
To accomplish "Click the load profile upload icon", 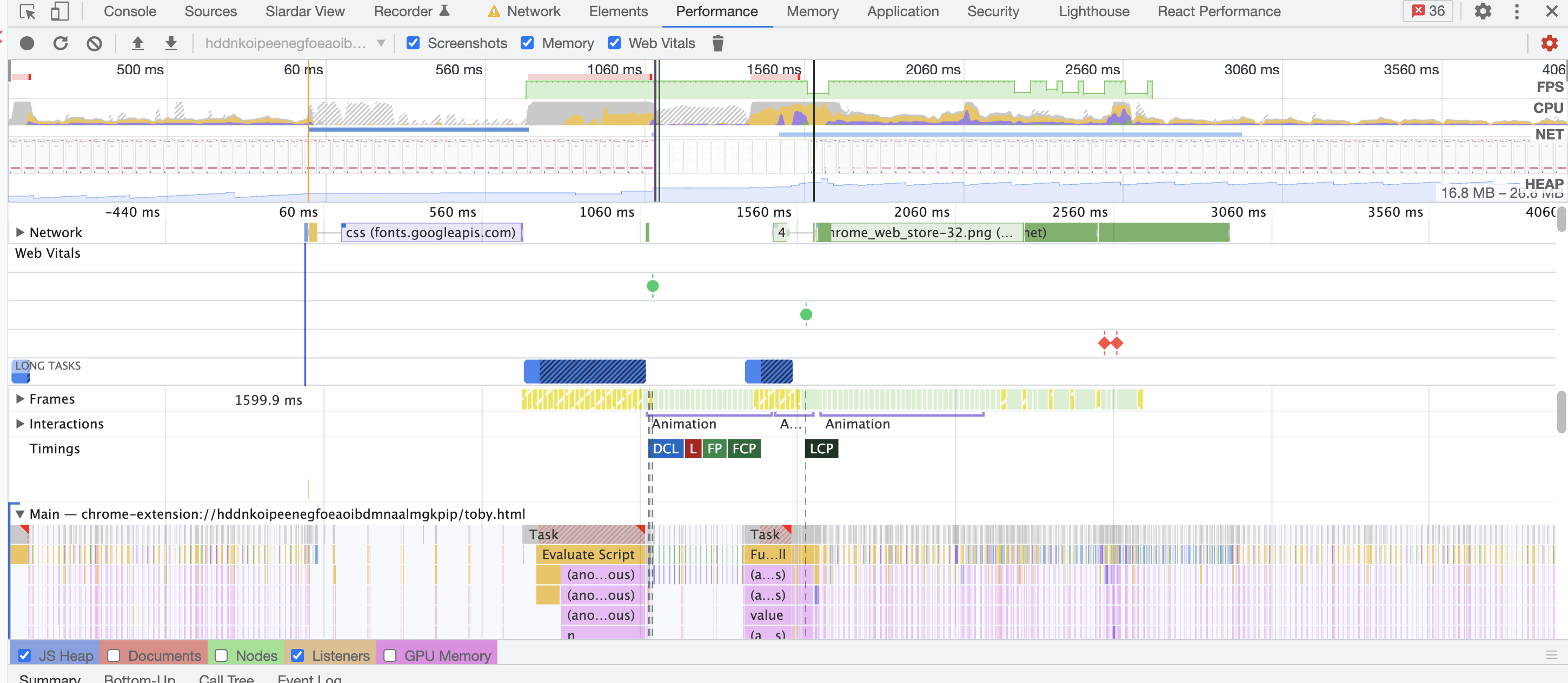I will [x=137, y=43].
